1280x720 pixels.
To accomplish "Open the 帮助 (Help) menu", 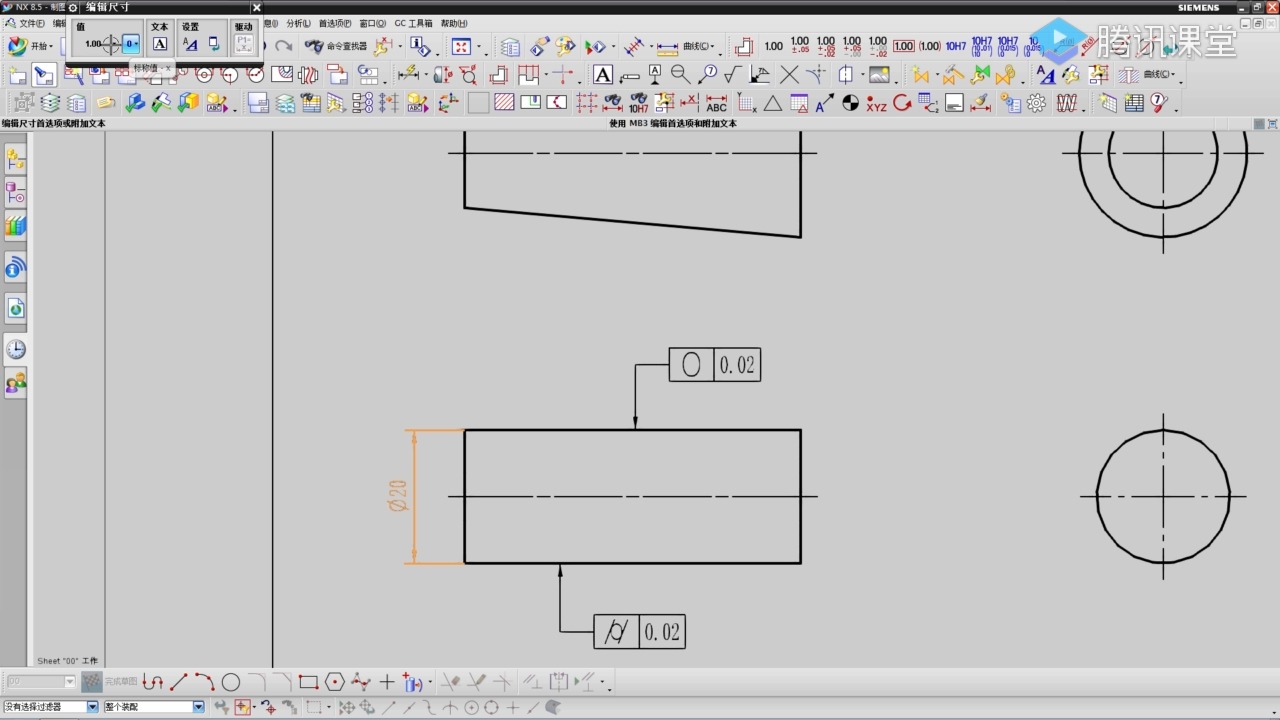I will point(454,23).
